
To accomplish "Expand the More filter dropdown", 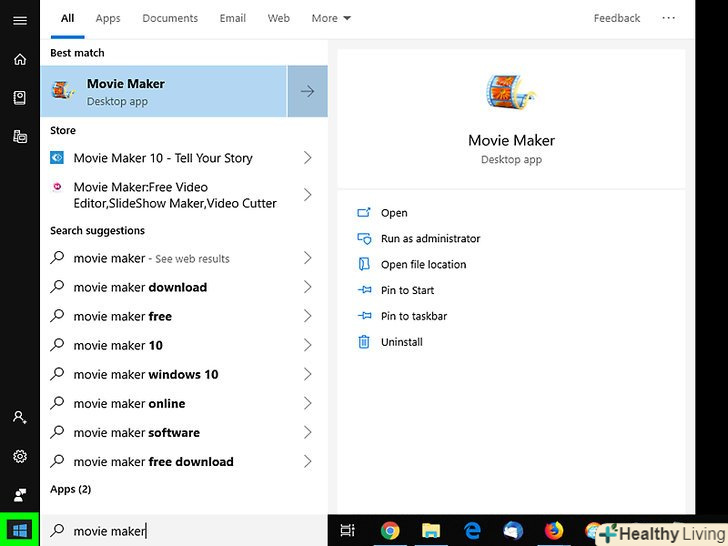I will click(331, 18).
